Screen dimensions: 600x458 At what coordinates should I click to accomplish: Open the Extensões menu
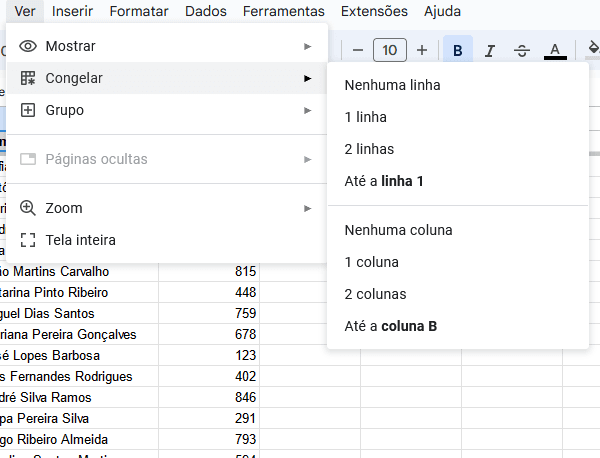click(374, 11)
